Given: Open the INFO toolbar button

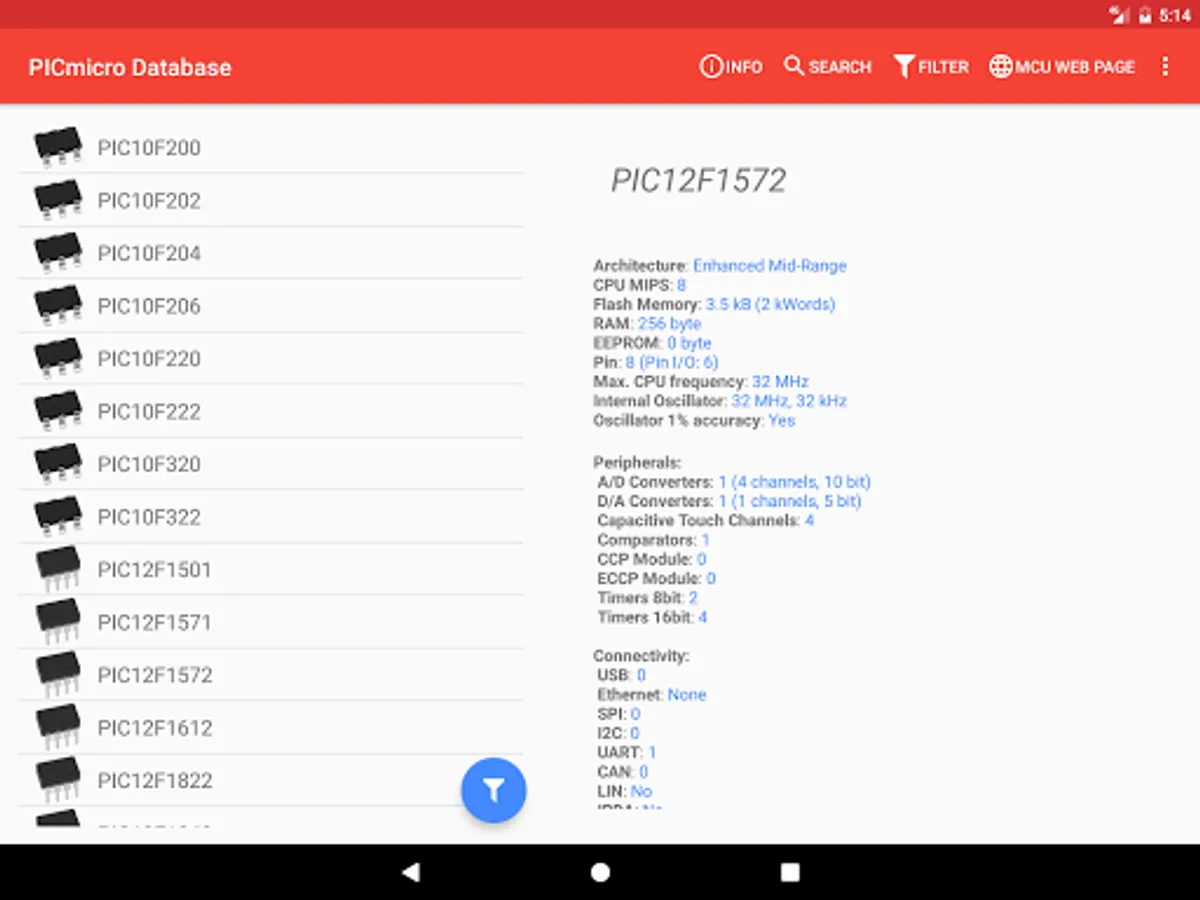Looking at the screenshot, I should (x=731, y=67).
